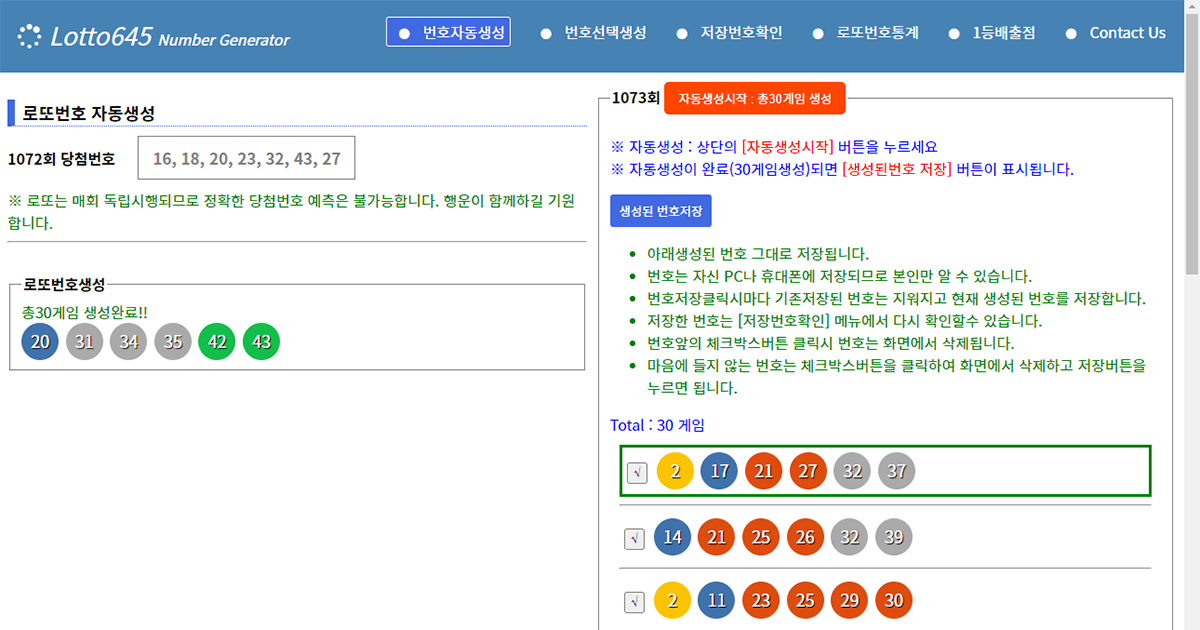Click the 1072회 winning numbers field
This screenshot has height=630, width=1200.
(x=246, y=158)
